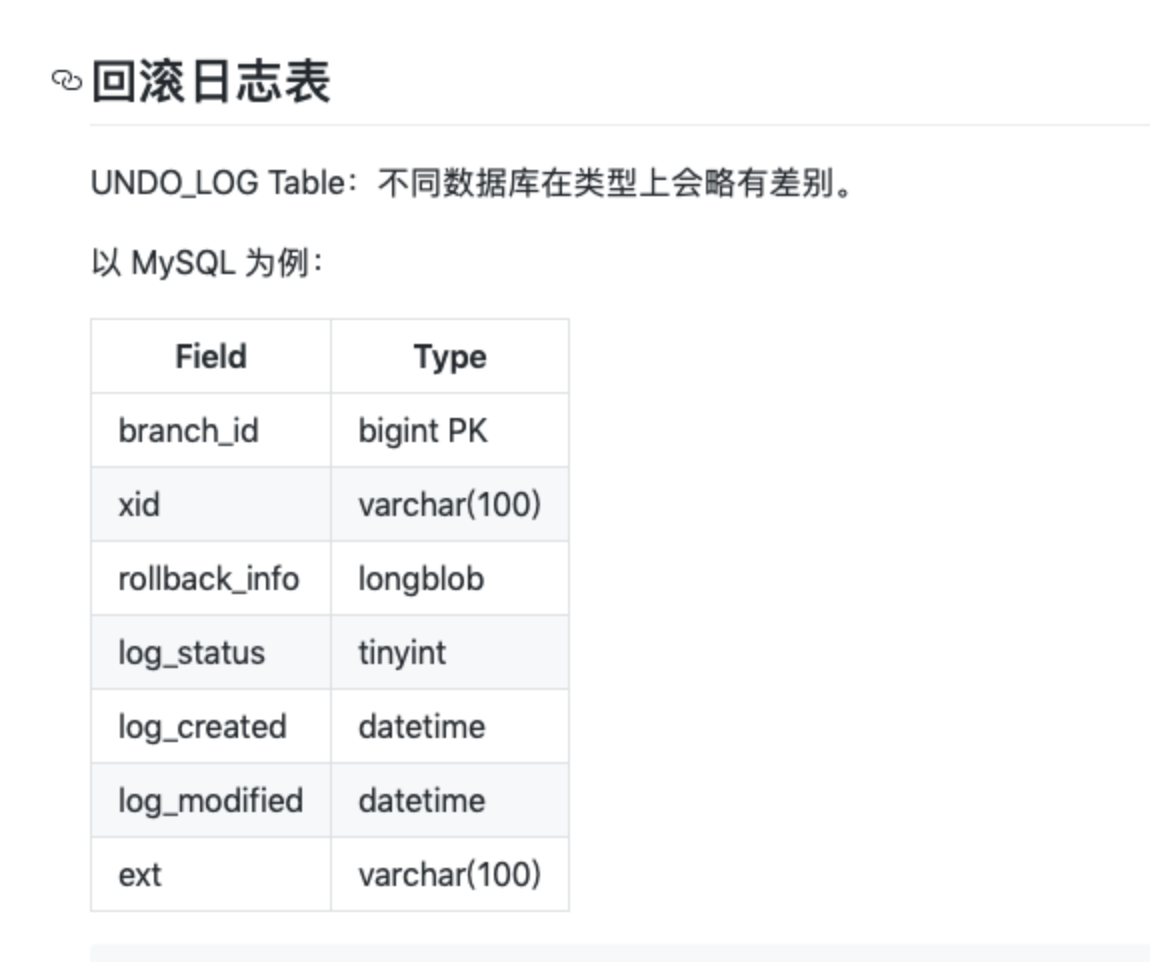Click the Field column header
Image resolution: width=1150 pixels, height=962 pixels.
tap(211, 356)
